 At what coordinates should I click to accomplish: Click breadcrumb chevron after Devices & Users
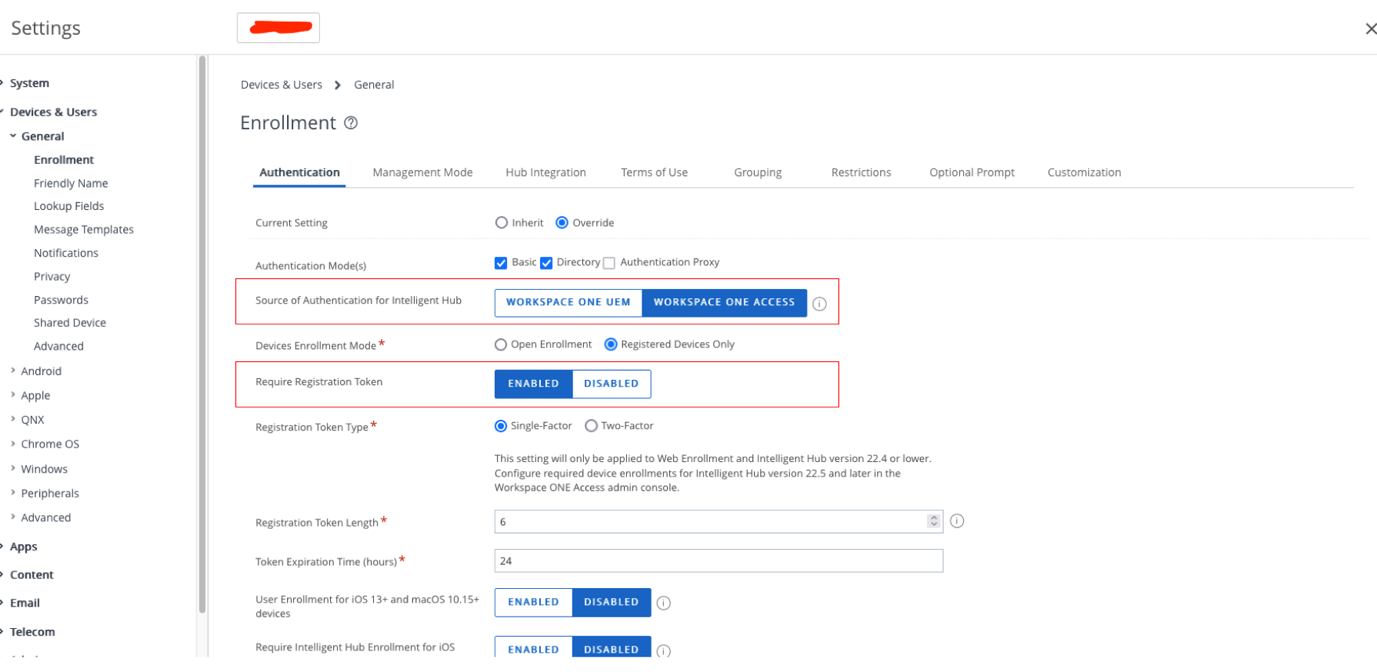pyautogui.click(x=338, y=85)
